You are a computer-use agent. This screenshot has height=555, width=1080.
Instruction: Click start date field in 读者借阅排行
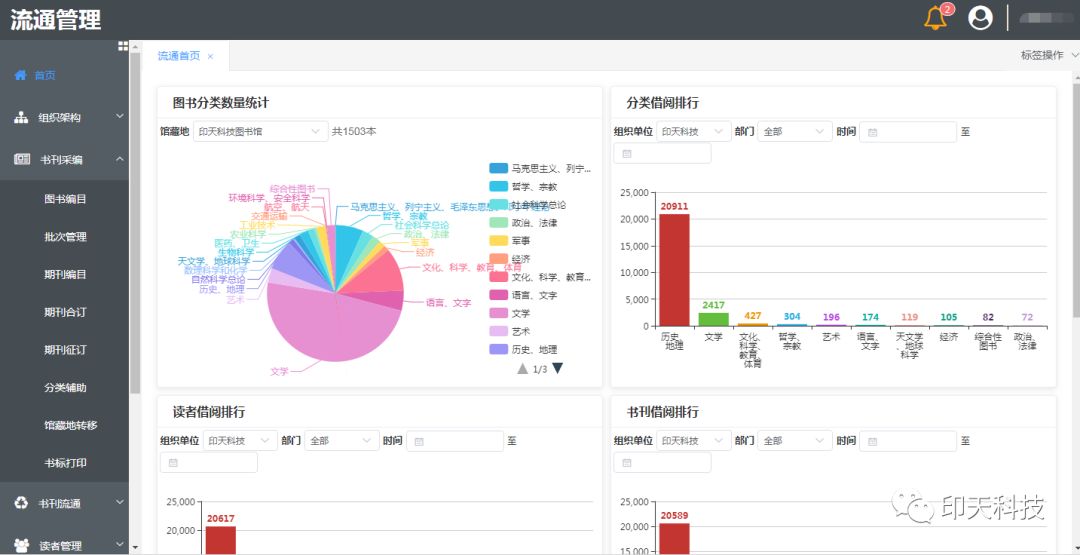click(455, 441)
